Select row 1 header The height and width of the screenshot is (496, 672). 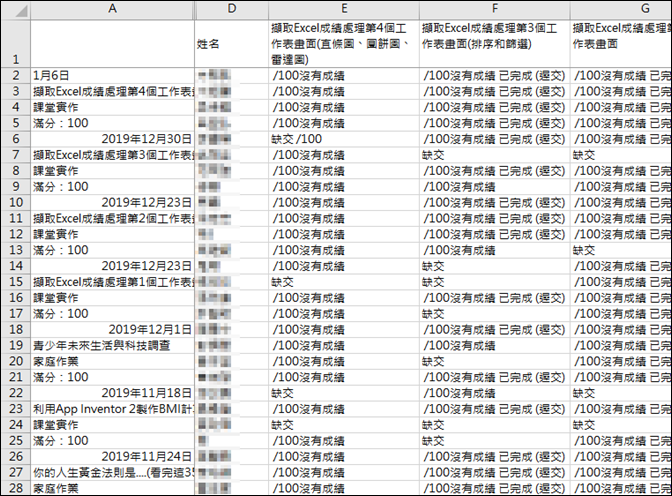(x=16, y=43)
